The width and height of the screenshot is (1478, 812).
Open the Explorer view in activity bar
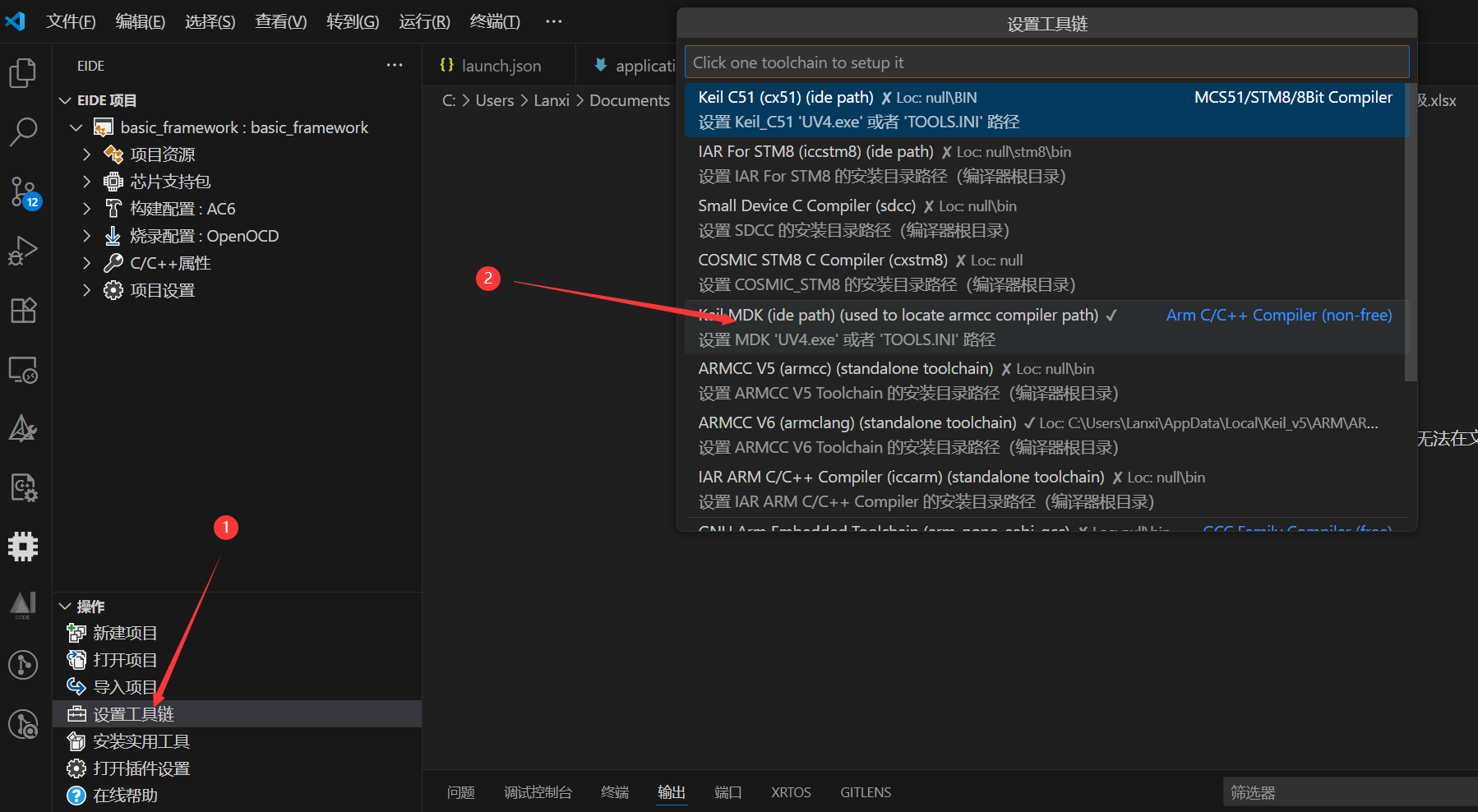point(23,73)
